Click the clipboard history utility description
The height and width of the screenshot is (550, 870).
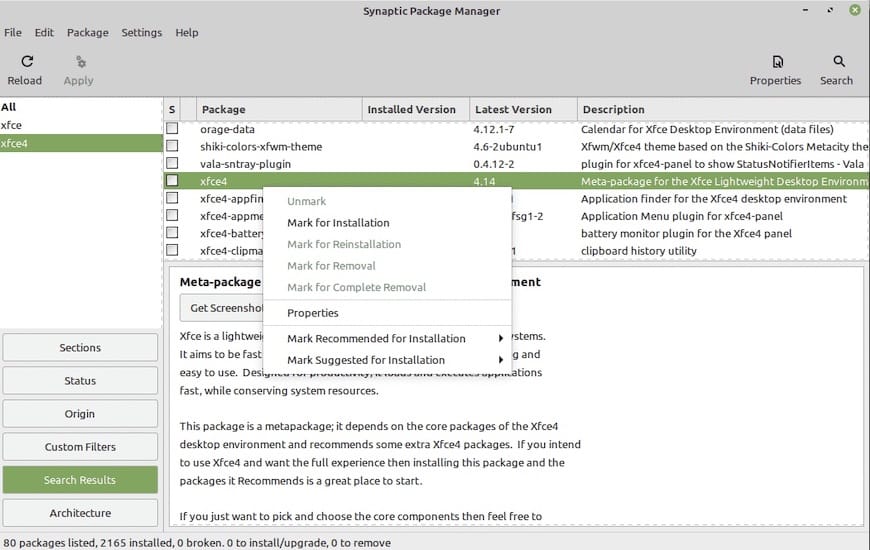(x=639, y=251)
